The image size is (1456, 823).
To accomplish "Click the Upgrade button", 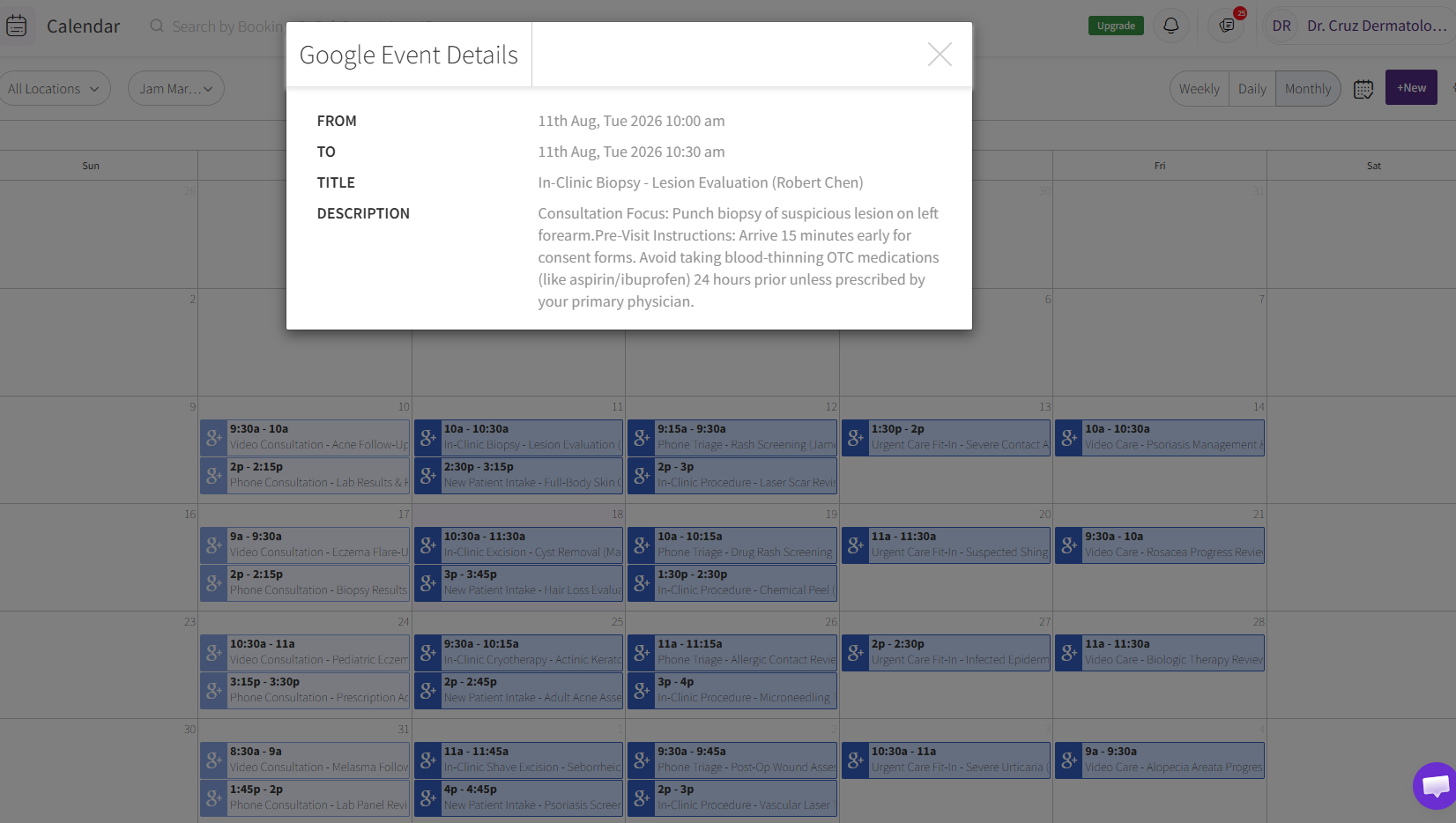I will [1116, 26].
